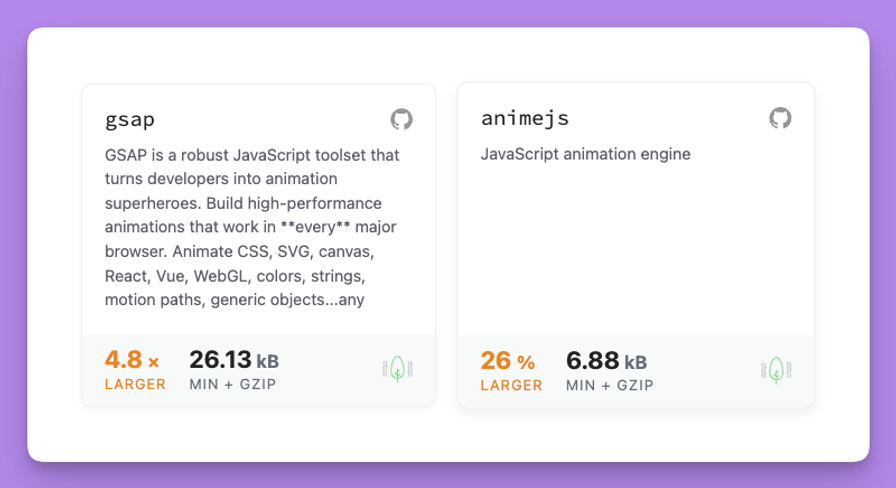The image size is (896, 488).
Task: Click the × symbol next to 4.8
Action: (153, 362)
